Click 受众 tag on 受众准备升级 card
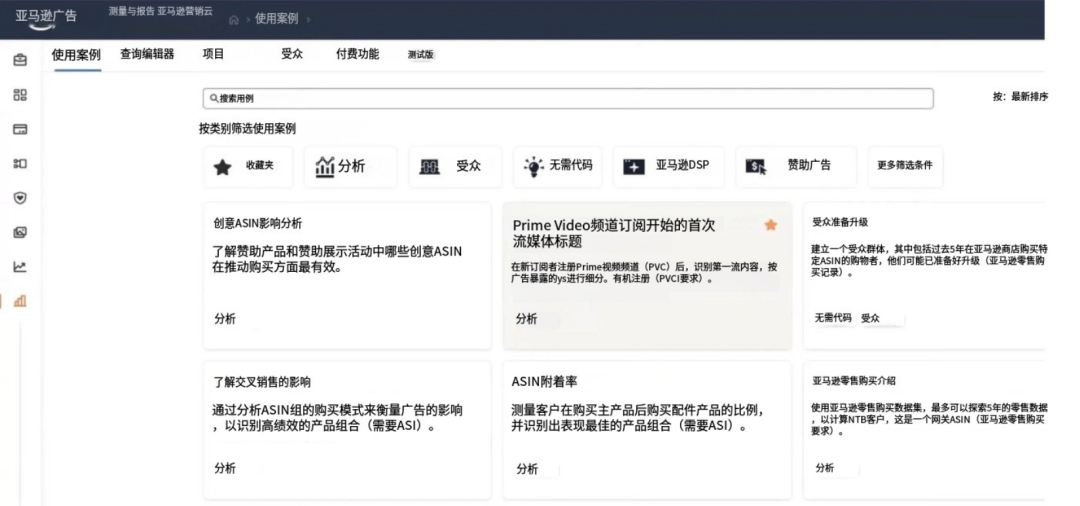The width and height of the screenshot is (1080, 506). [871, 318]
